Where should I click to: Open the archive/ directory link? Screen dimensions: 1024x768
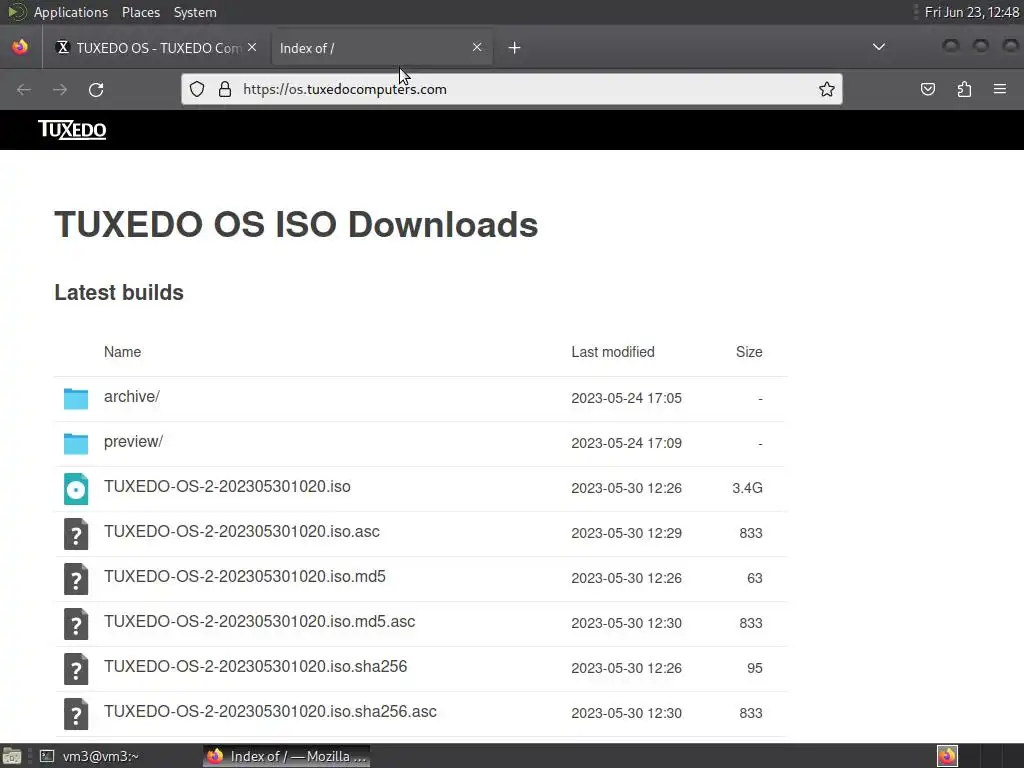[131, 396]
